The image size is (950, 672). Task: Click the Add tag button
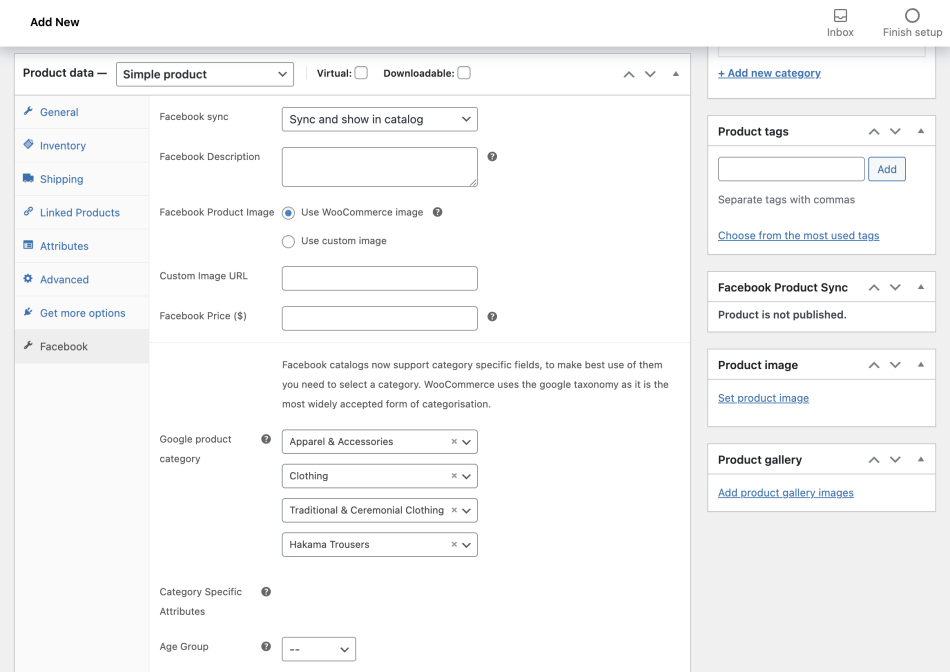click(x=886, y=169)
